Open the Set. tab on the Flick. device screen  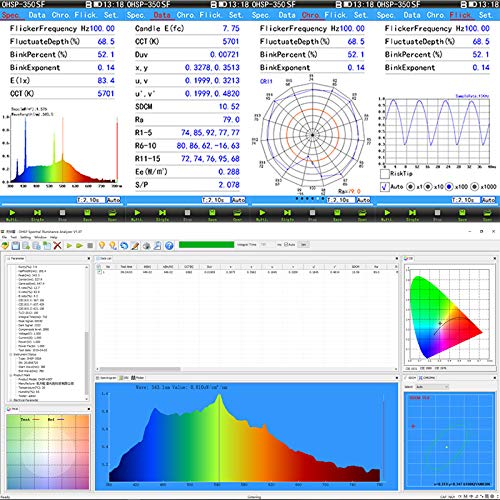coord(485,15)
